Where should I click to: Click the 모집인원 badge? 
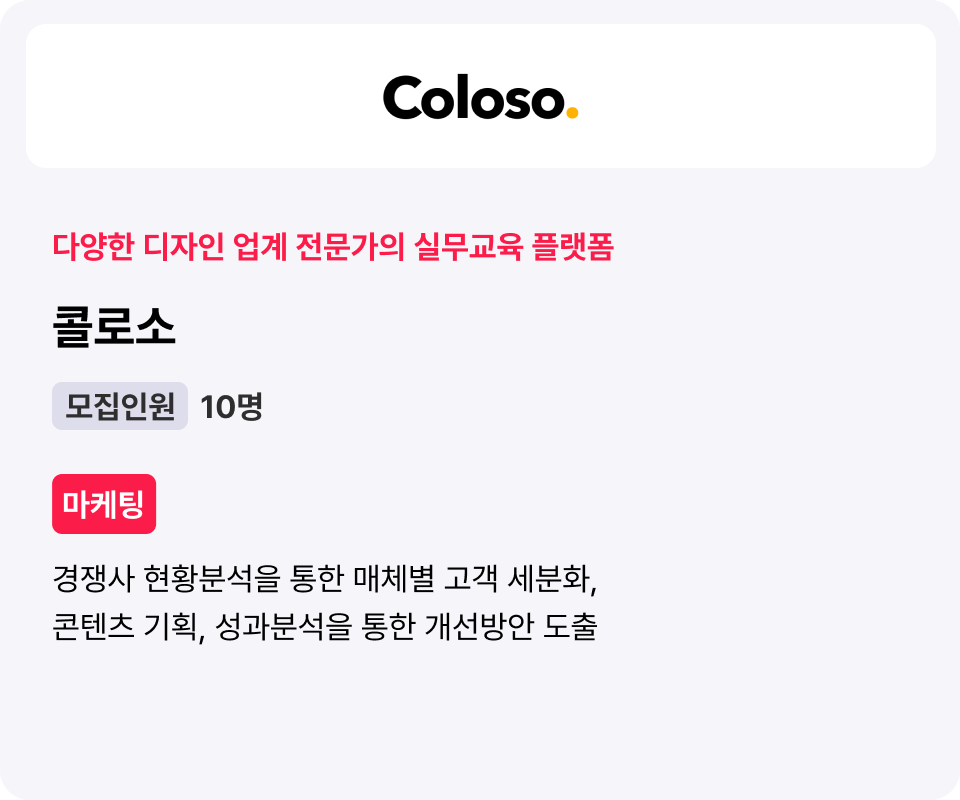120,406
